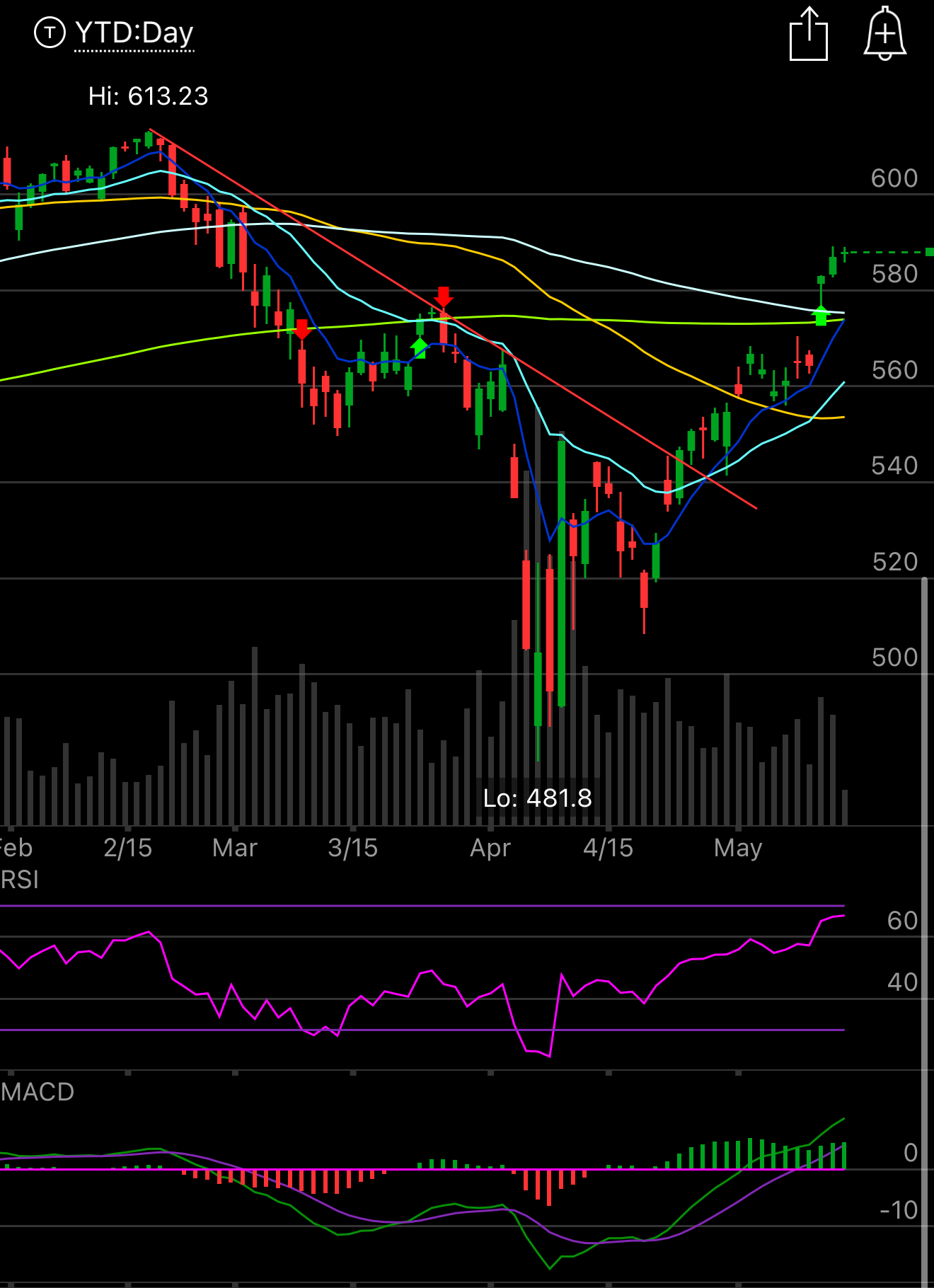This screenshot has height=1288, width=934.
Task: Select the green buy arrow near late March
Action: coord(419,347)
